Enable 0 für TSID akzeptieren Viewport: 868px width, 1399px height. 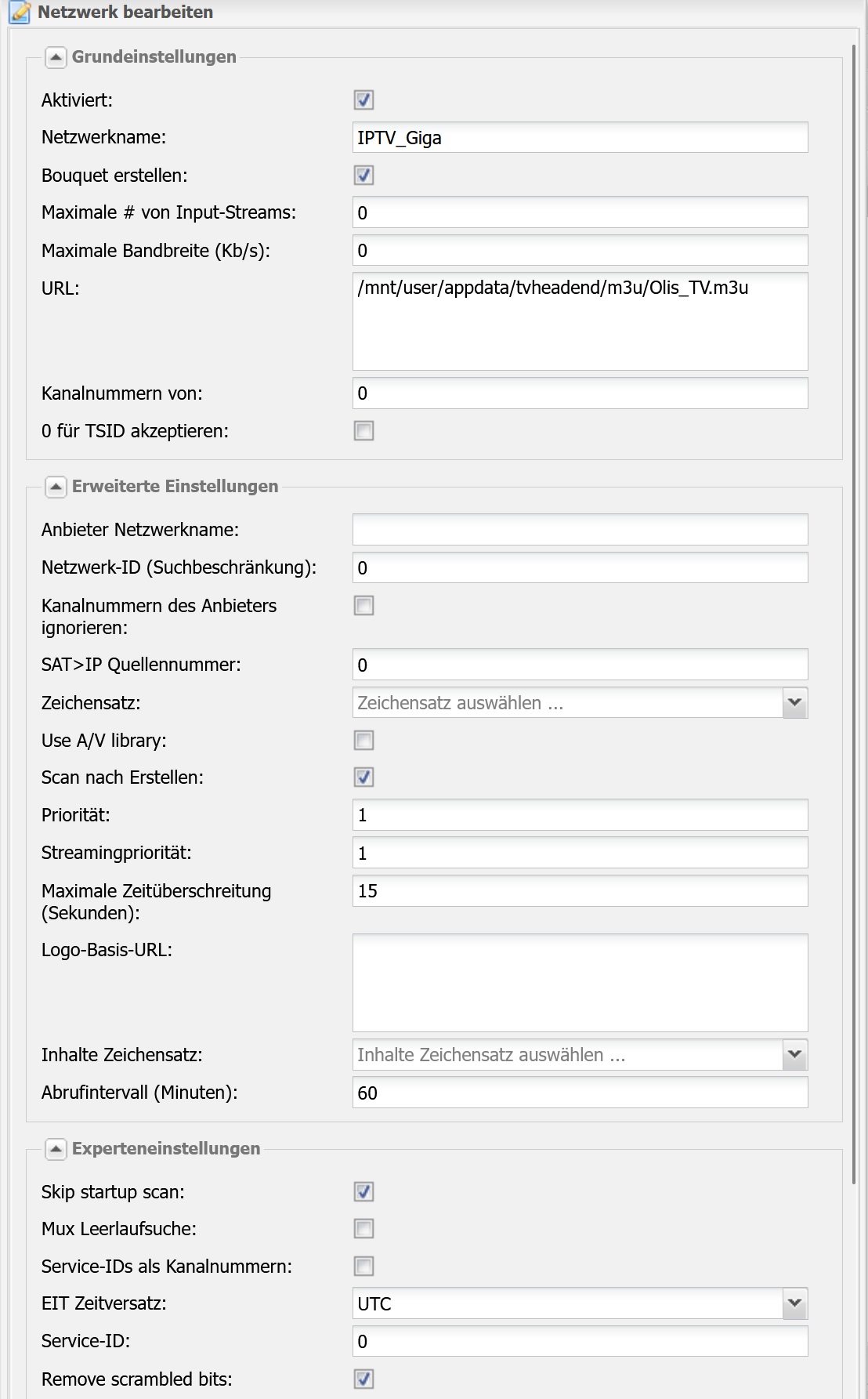point(363,431)
